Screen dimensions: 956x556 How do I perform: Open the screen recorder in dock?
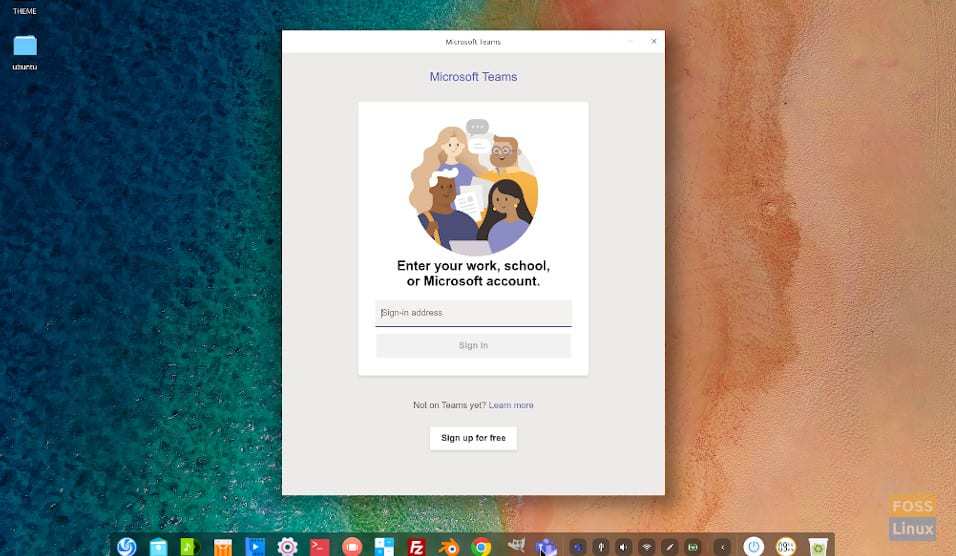coord(352,546)
